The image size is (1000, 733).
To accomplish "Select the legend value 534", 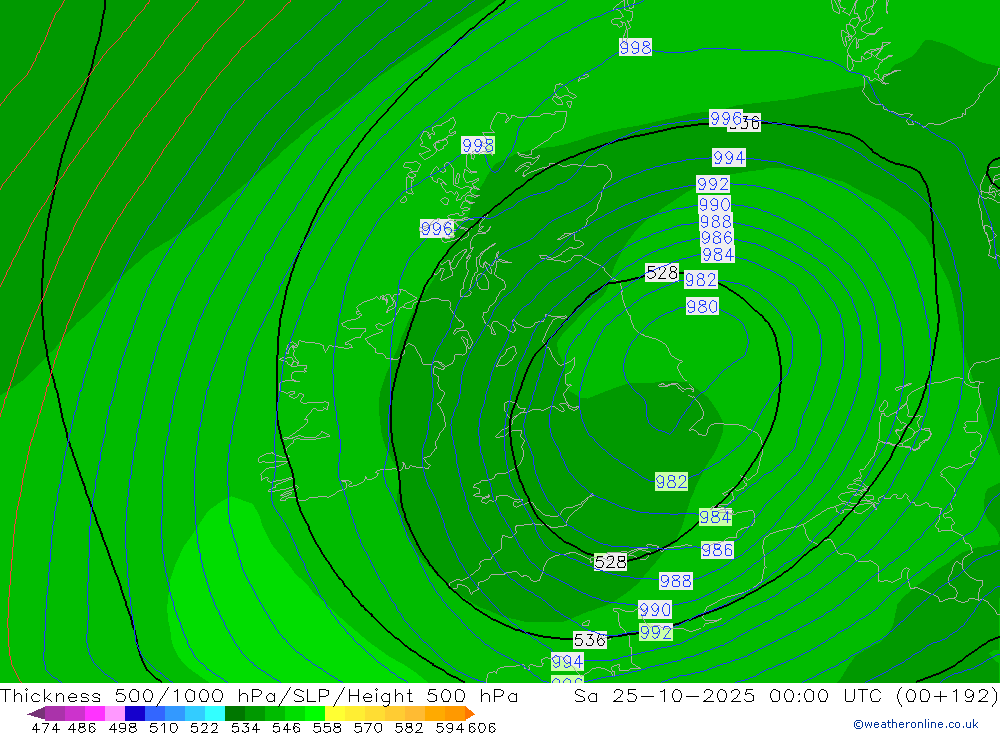I will tap(246, 727).
